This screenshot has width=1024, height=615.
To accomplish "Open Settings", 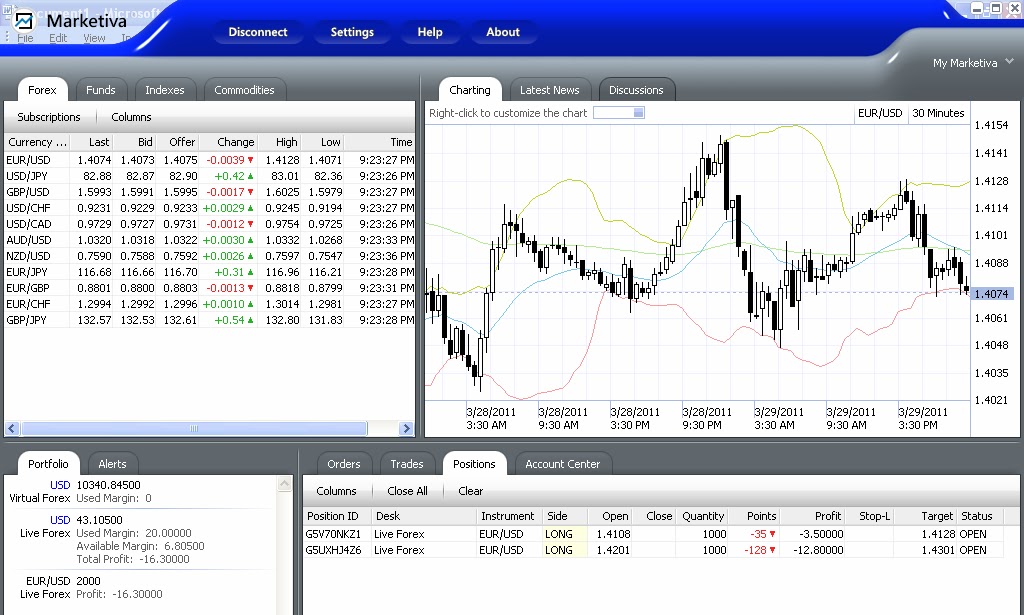I will coord(352,32).
